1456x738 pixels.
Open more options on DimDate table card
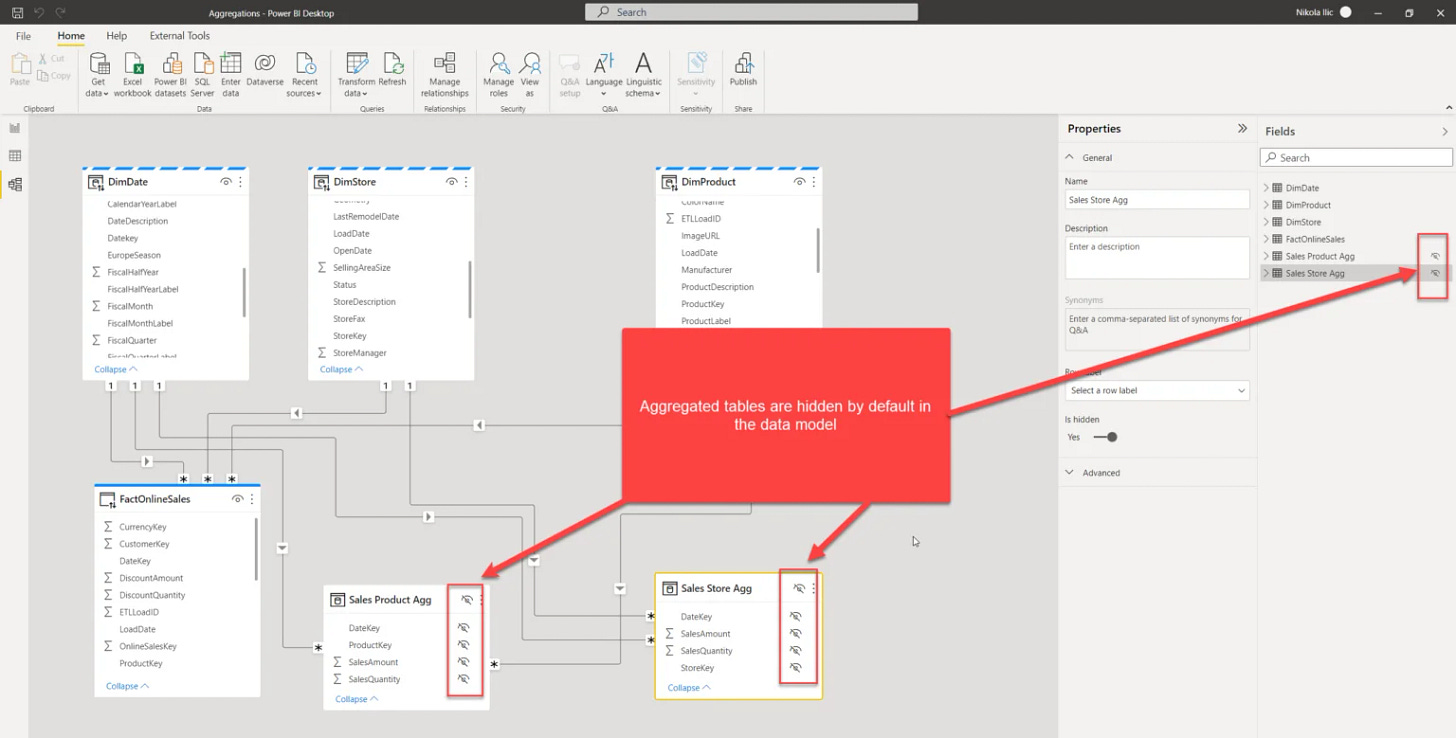pos(241,182)
